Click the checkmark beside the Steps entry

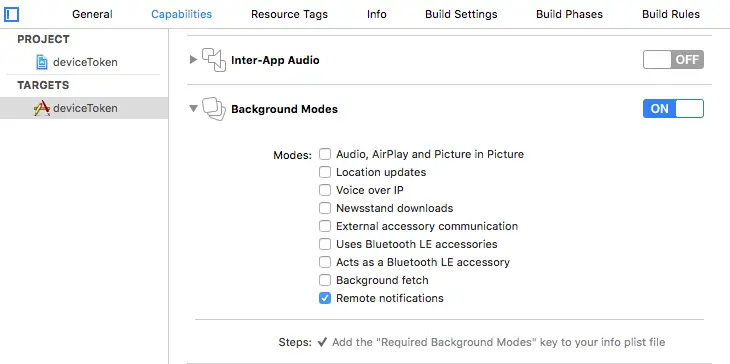point(322,343)
